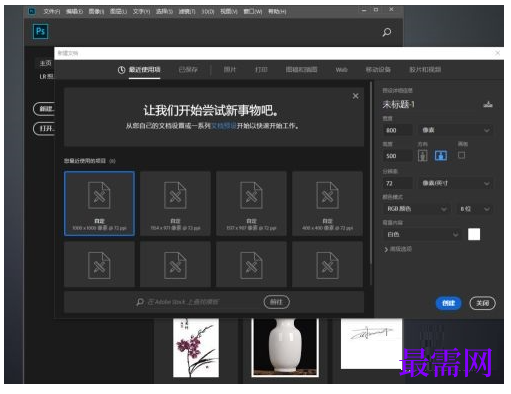Open the 文字(Y) menu
This screenshot has width=511, height=394.
coord(141,12)
